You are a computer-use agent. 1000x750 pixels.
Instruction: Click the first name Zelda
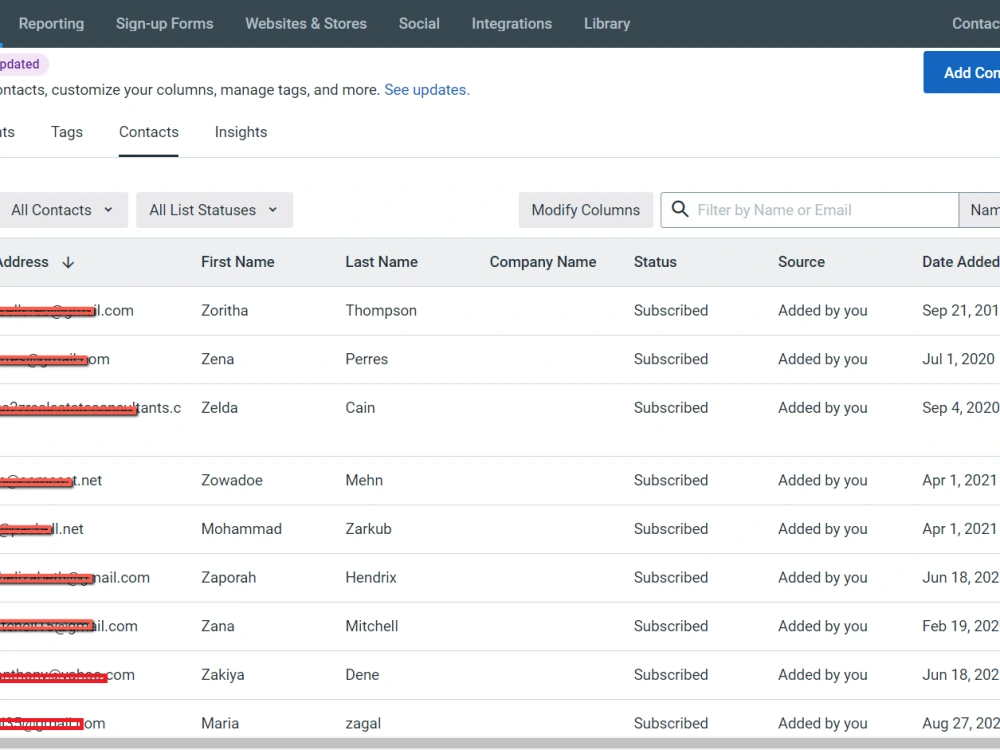(x=219, y=408)
